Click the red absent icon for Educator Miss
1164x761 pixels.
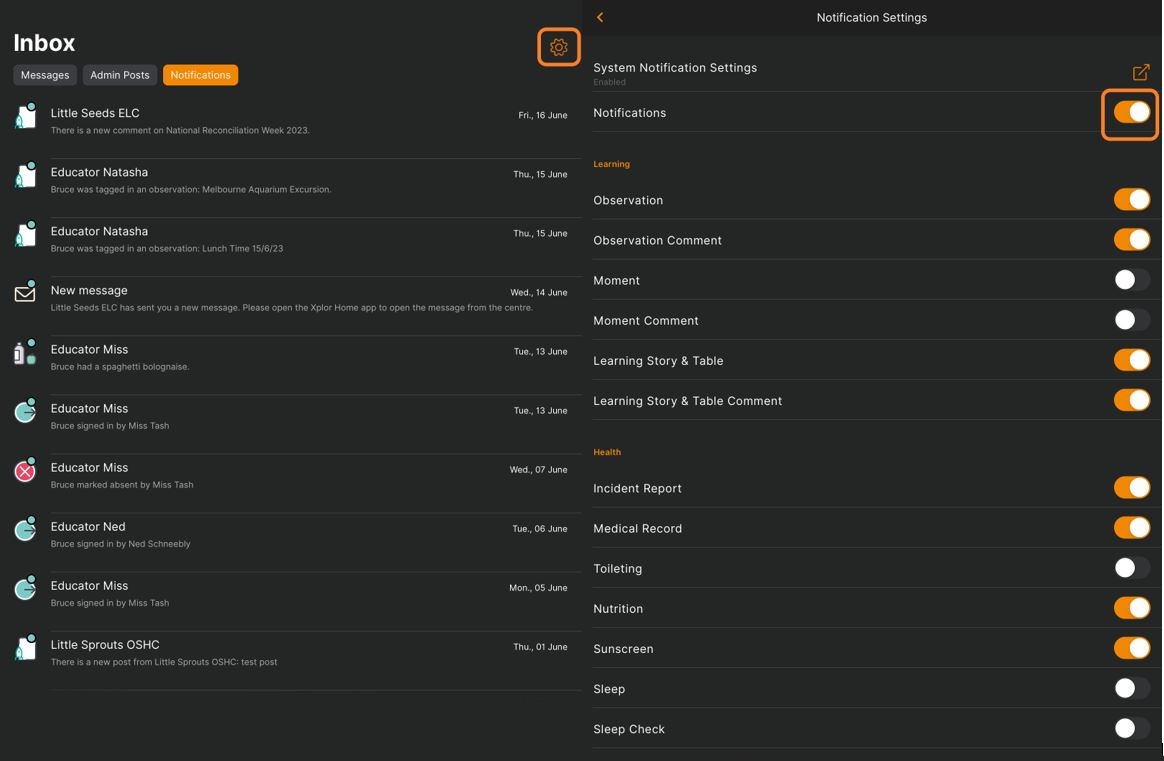(x=25, y=471)
